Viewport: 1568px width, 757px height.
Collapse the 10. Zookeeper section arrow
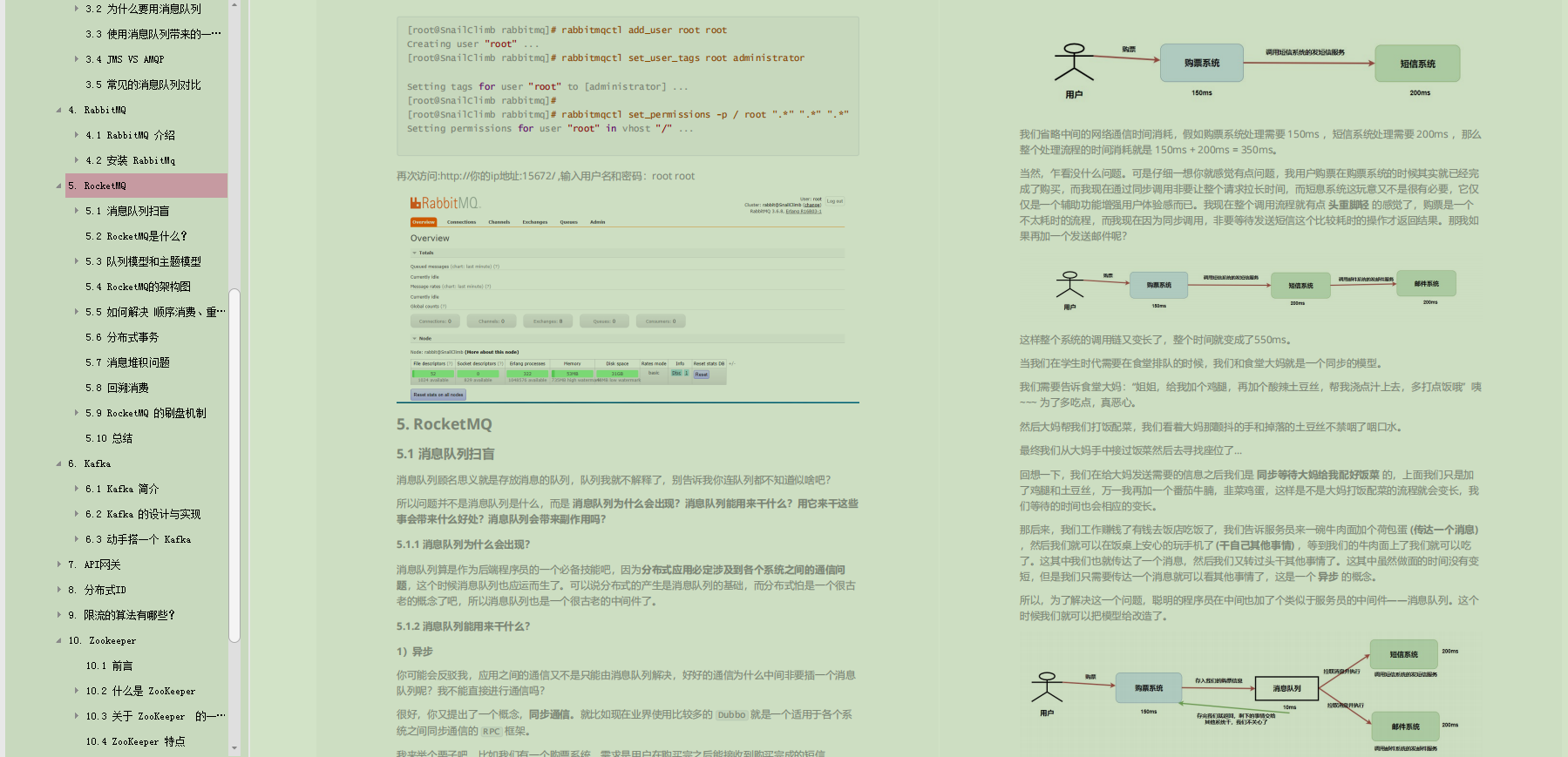[59, 640]
